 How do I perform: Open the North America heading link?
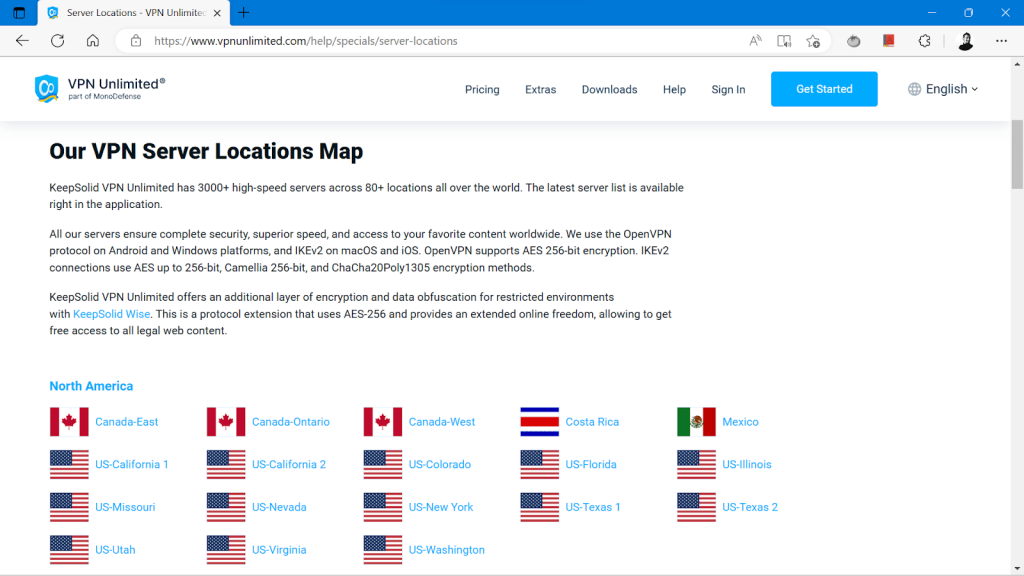click(91, 386)
